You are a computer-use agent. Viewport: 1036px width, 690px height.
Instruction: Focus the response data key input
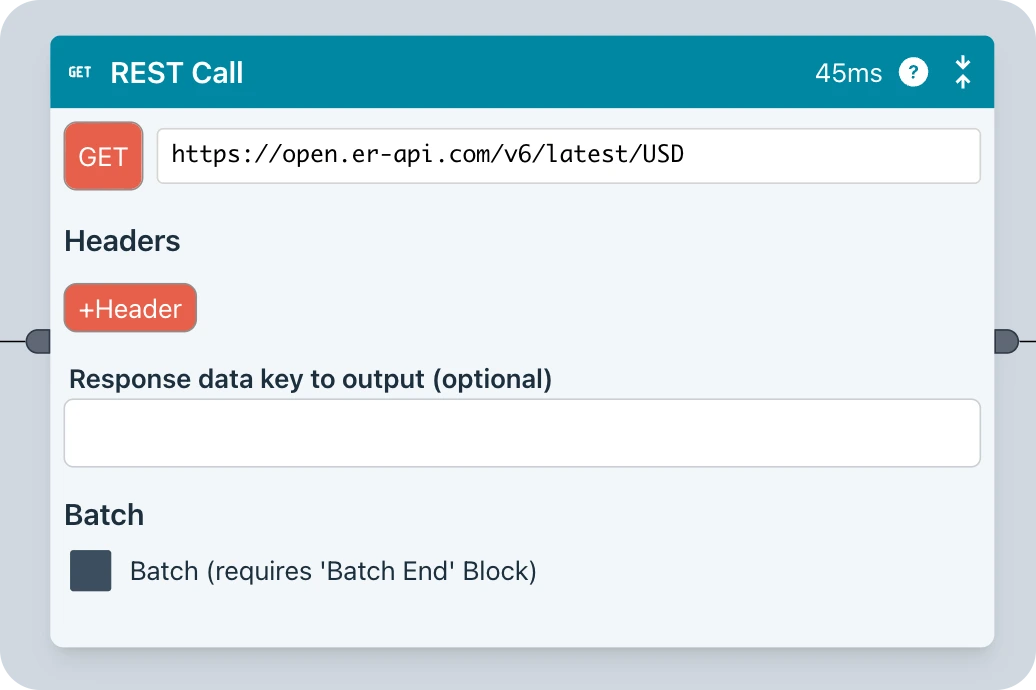click(x=521, y=433)
